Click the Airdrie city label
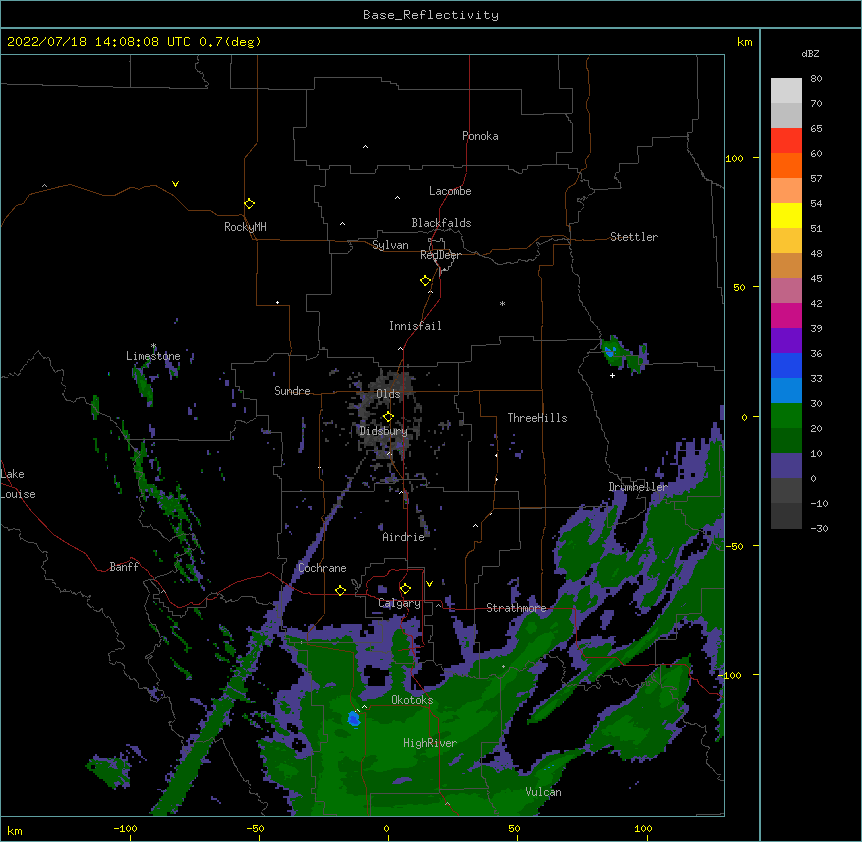 click(403, 537)
